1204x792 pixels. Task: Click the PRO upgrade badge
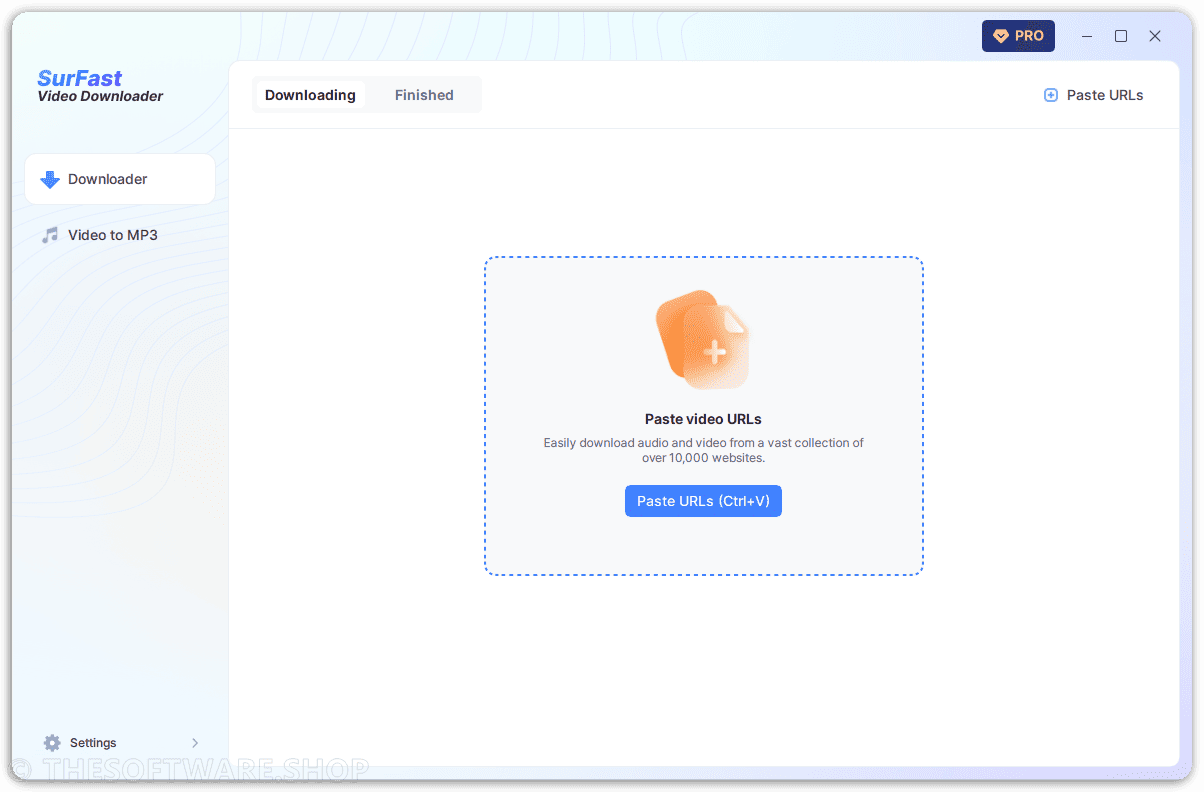pyautogui.click(x=1018, y=36)
